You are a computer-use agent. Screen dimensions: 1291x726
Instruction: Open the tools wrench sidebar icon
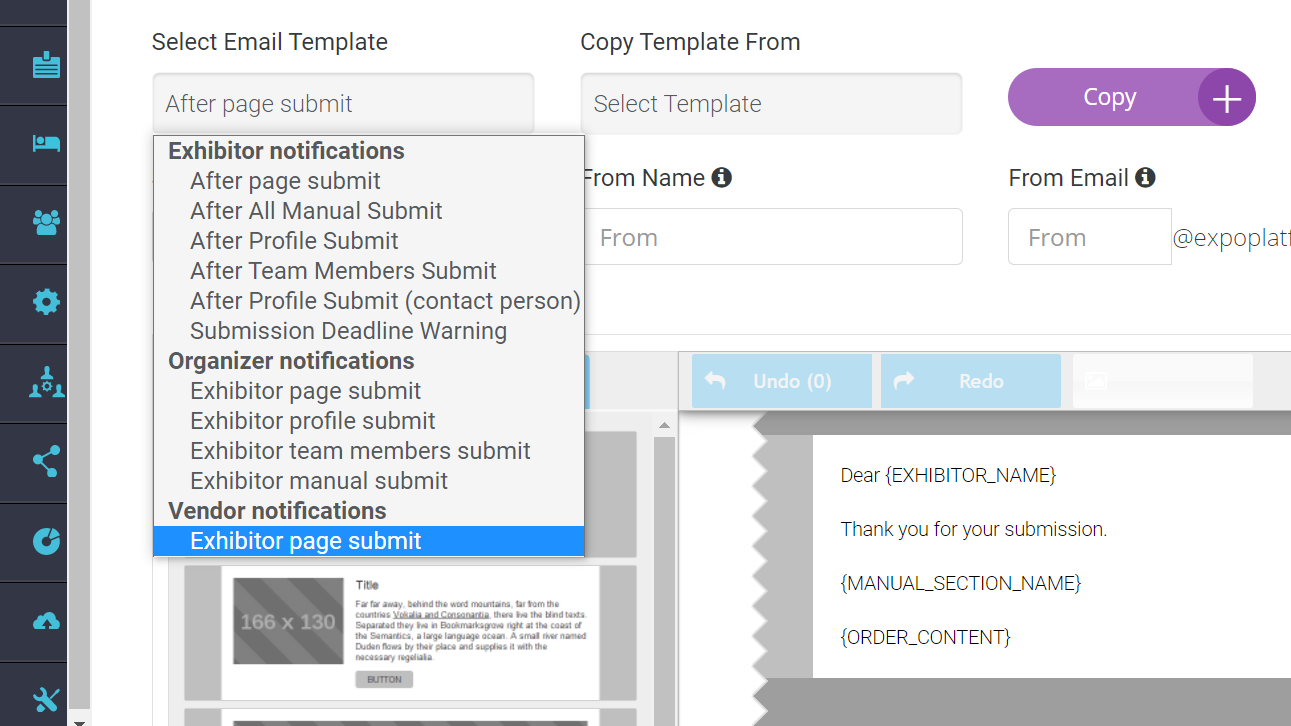pyautogui.click(x=46, y=699)
